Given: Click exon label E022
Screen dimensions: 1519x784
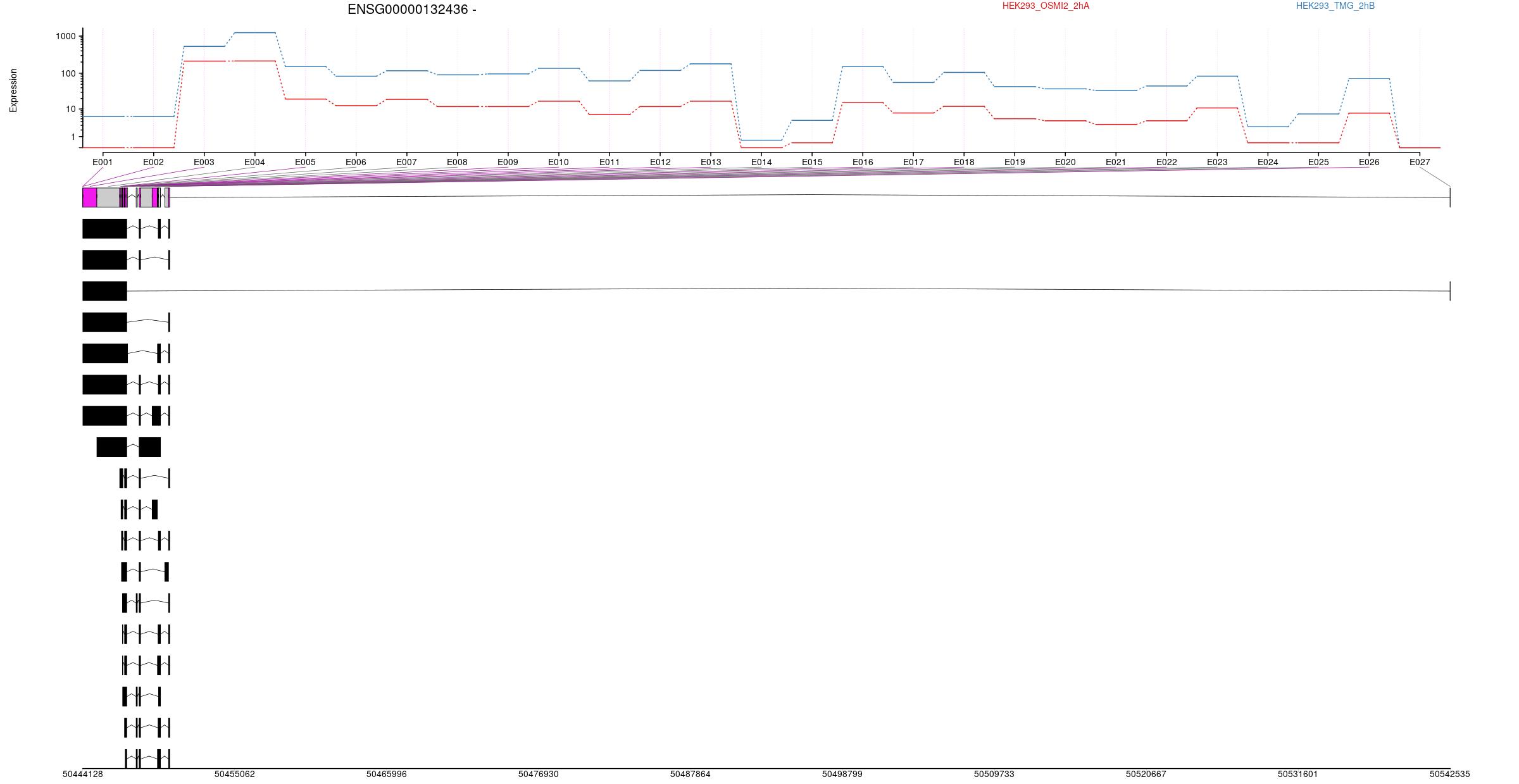Looking at the screenshot, I should tap(1166, 162).
